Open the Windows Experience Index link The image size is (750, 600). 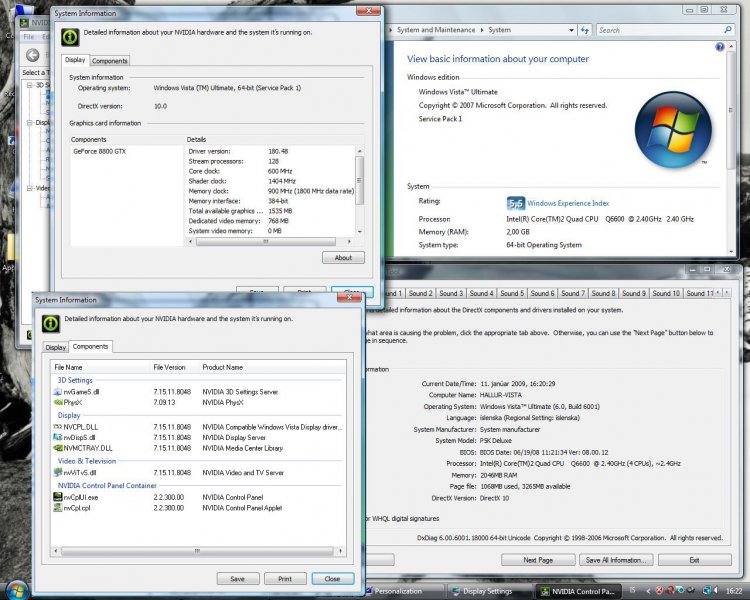[x=568, y=203]
